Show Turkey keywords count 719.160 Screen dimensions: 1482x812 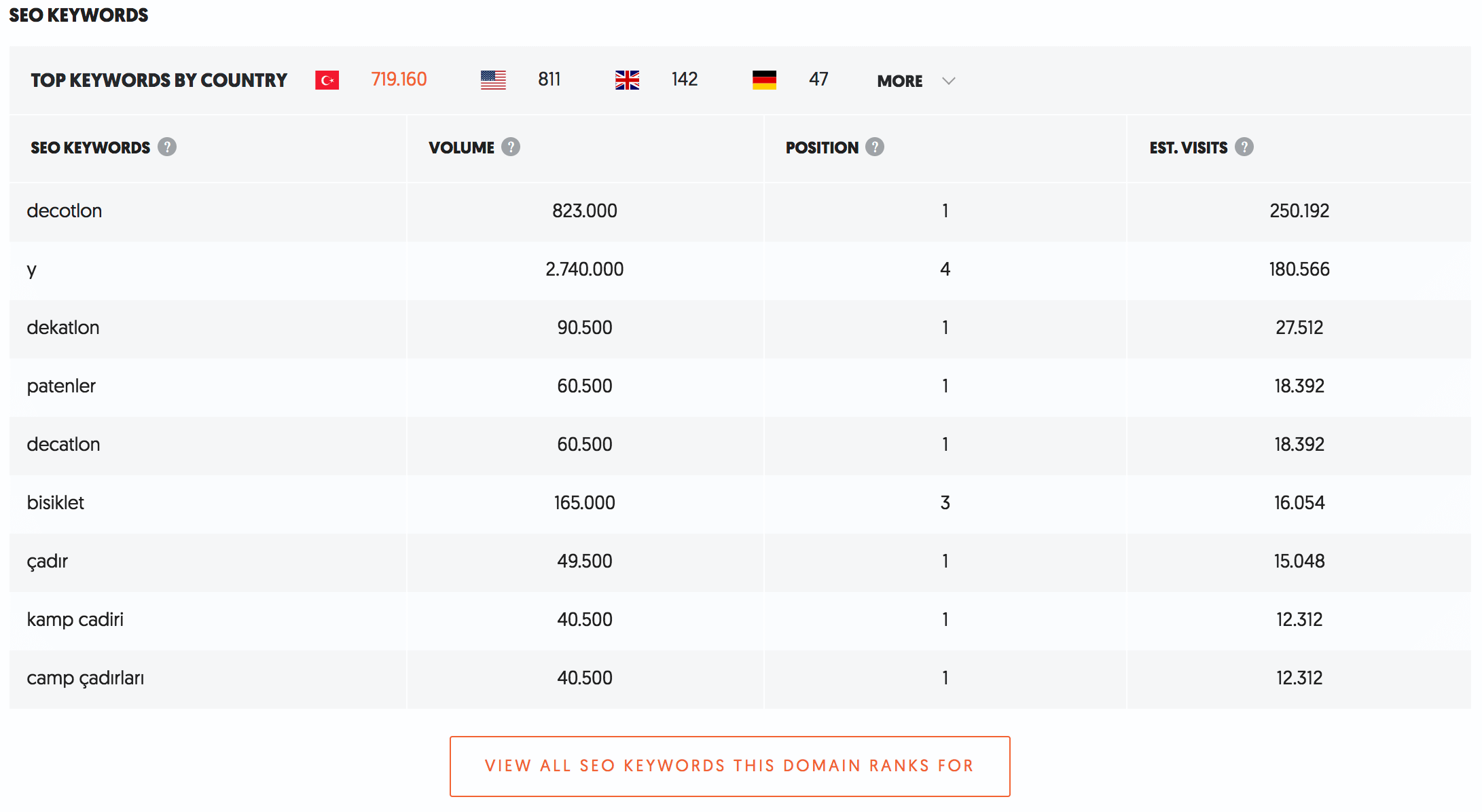tap(399, 79)
